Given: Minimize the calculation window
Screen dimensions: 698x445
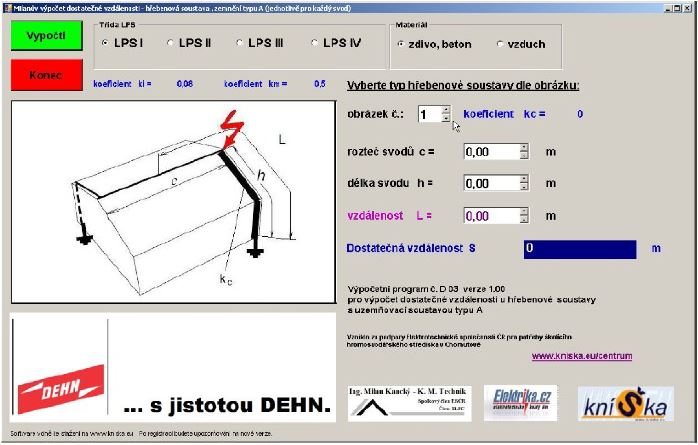Looking at the screenshot, I should [x=669, y=8].
